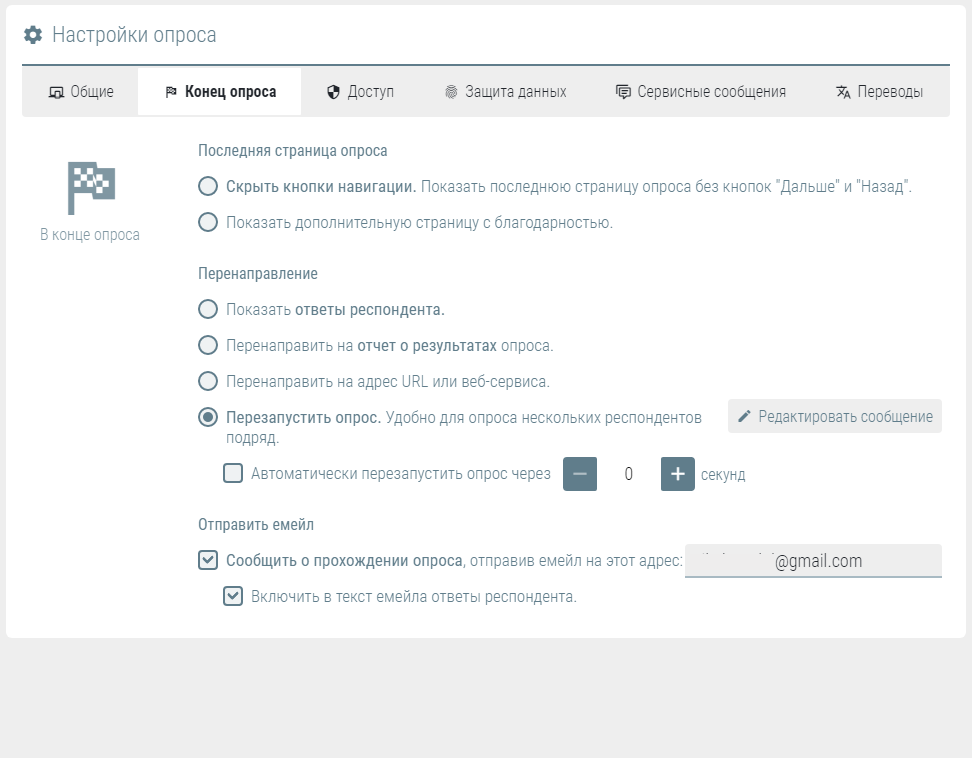
Task: Click the pencil icon in Редактировать сообщение
Action: (744, 416)
